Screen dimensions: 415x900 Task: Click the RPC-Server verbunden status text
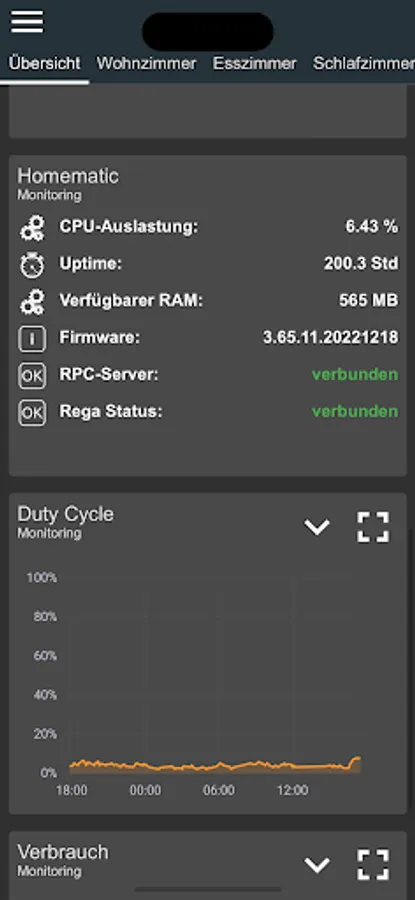coord(355,375)
